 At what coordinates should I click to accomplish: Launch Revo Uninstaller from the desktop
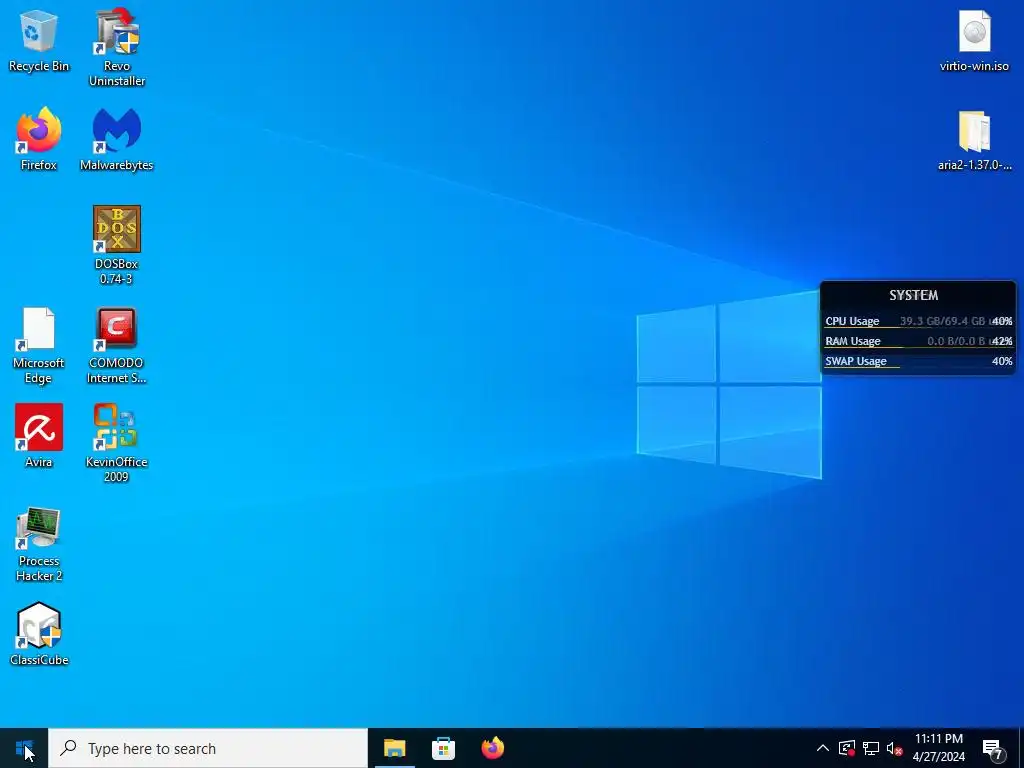(116, 47)
